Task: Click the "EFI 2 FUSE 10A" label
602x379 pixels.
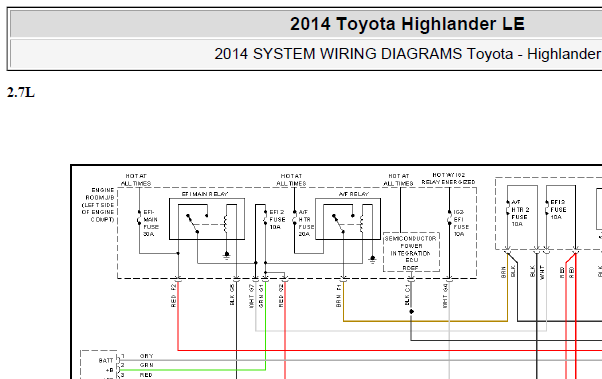Action: click(277, 220)
